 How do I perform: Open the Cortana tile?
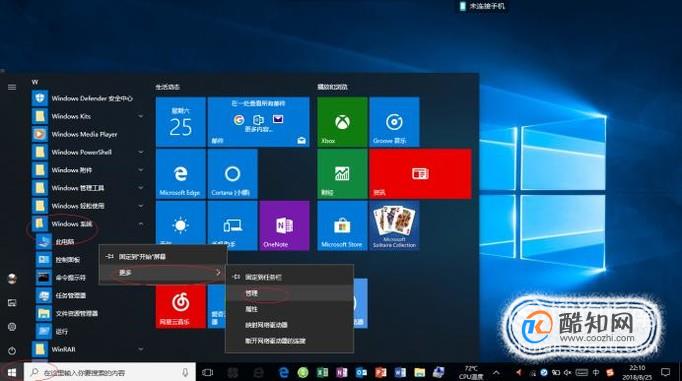(232, 174)
